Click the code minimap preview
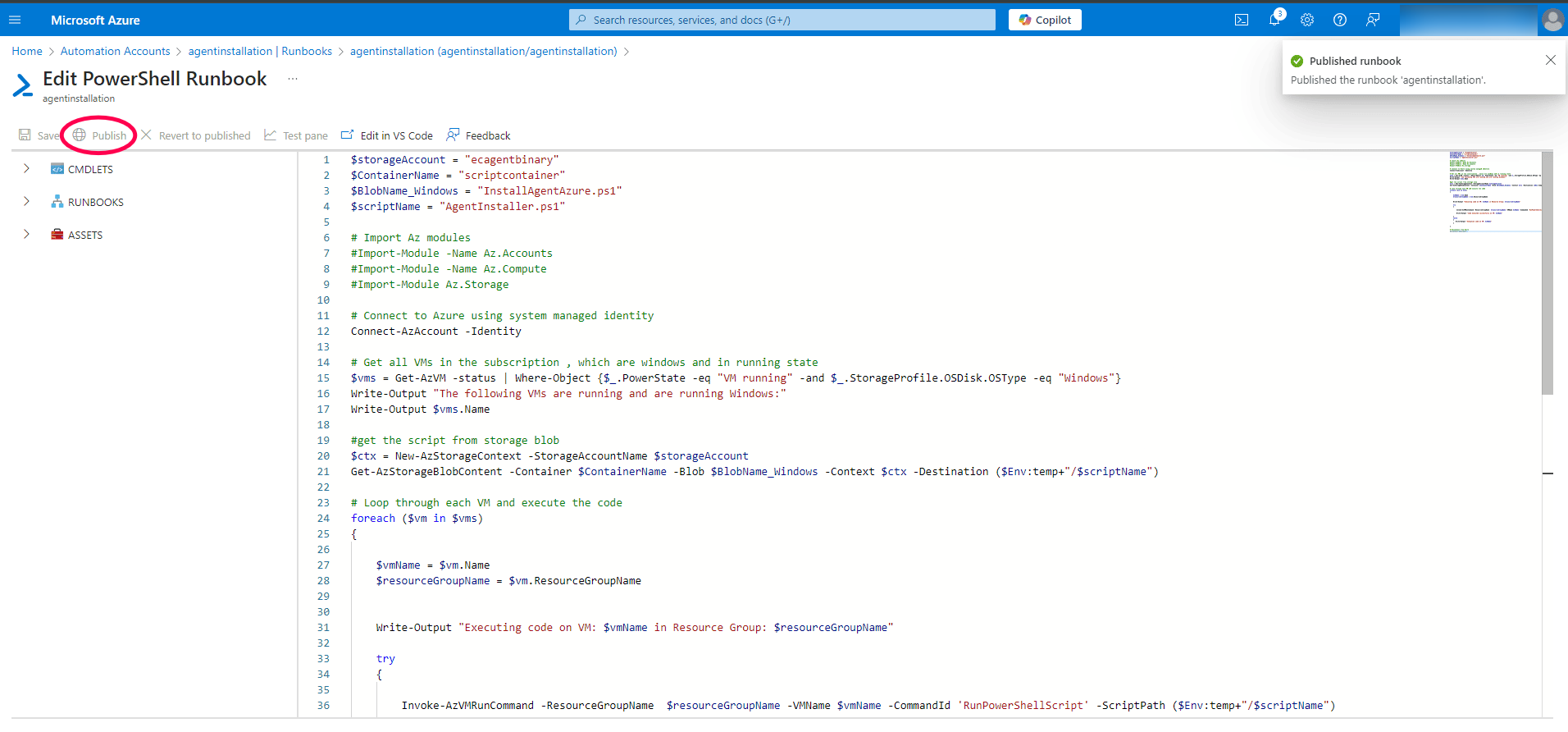This screenshot has width=1568, height=732. pyautogui.click(x=1494, y=192)
